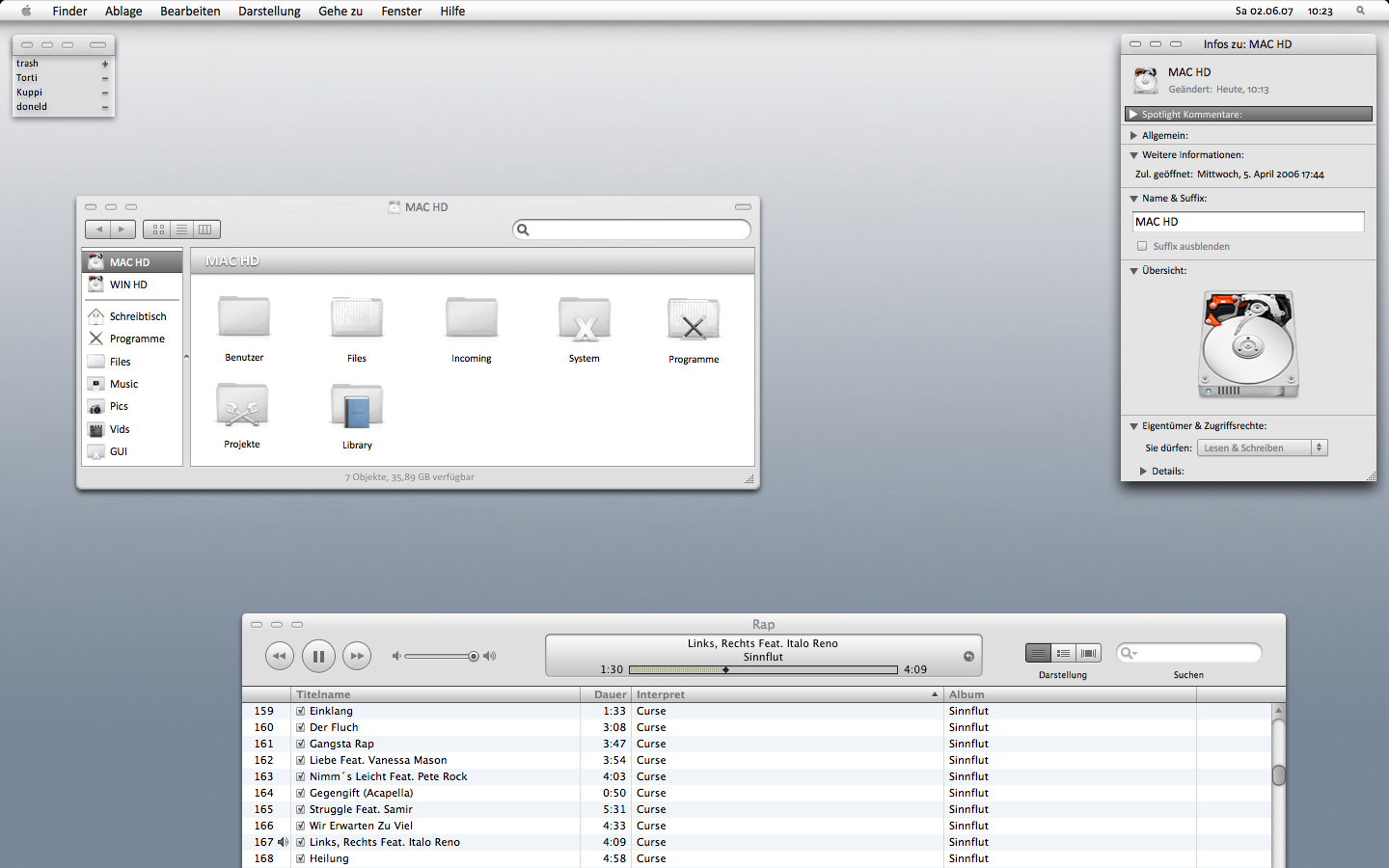The image size is (1389, 868).
Task: Open the System folder icon
Action: tap(585, 318)
